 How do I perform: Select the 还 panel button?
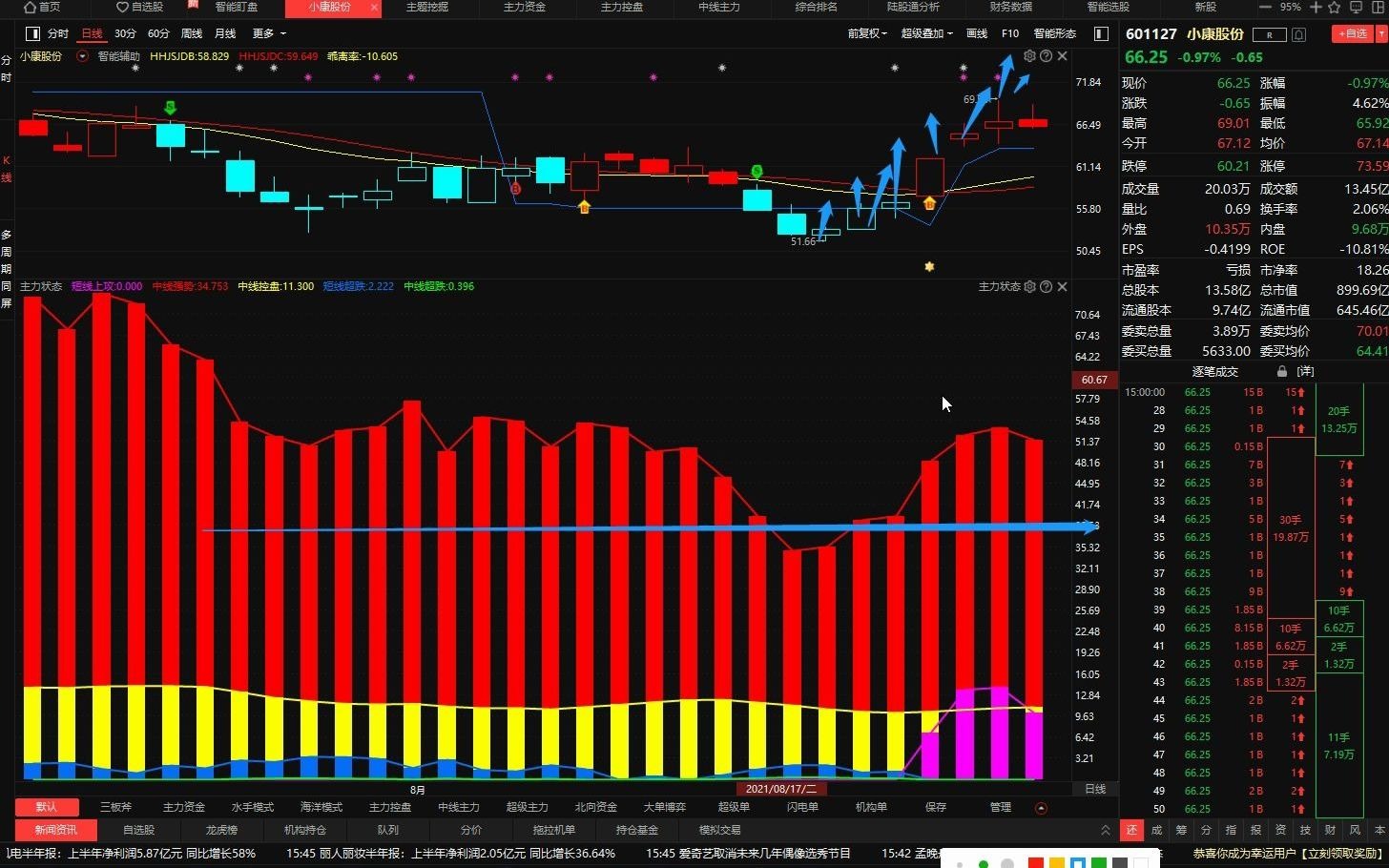pyautogui.click(x=1131, y=830)
